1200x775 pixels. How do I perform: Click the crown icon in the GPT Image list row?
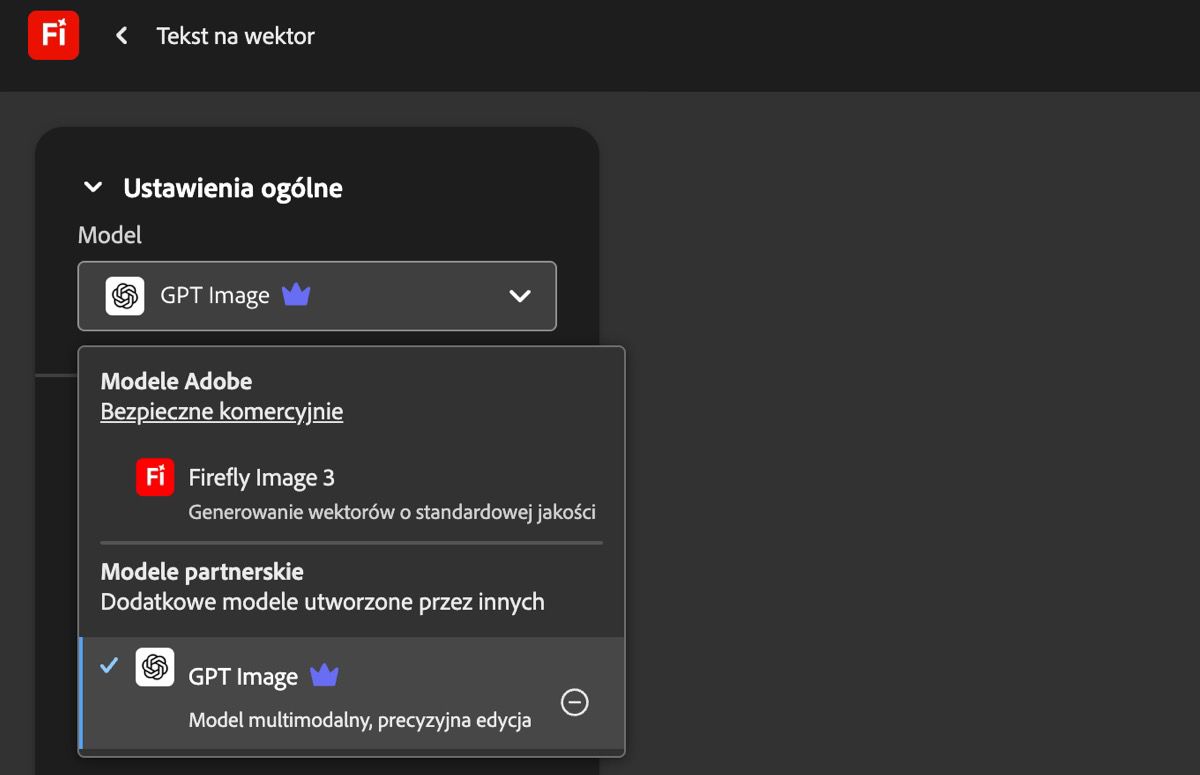(x=324, y=676)
